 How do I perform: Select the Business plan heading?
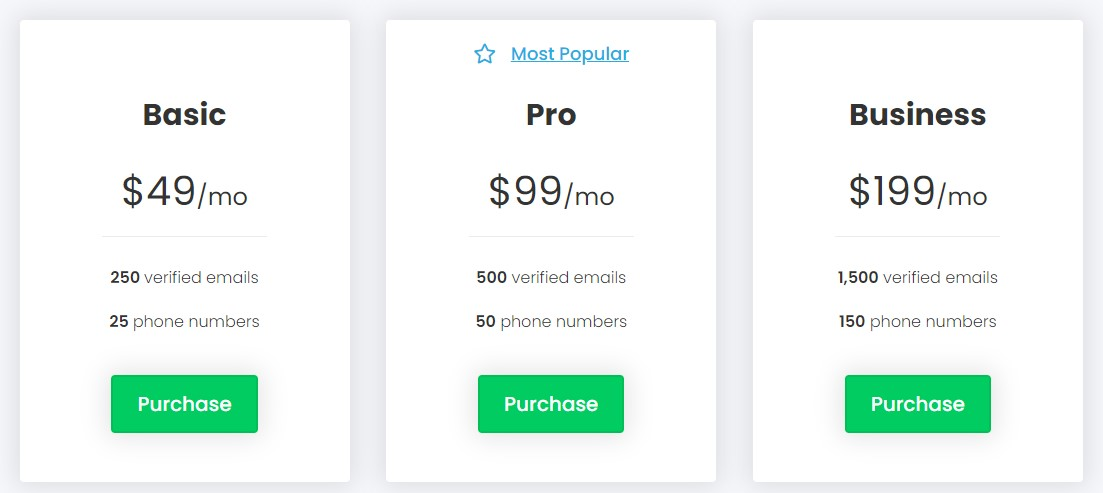click(x=917, y=115)
